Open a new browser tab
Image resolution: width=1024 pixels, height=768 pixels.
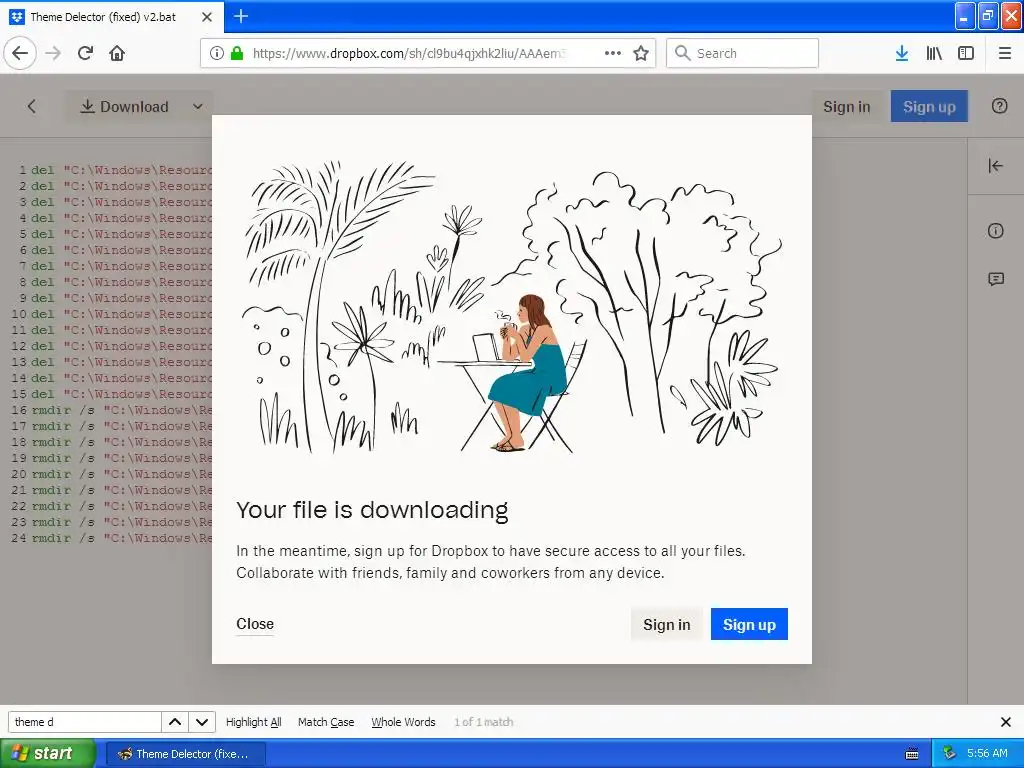(x=241, y=16)
